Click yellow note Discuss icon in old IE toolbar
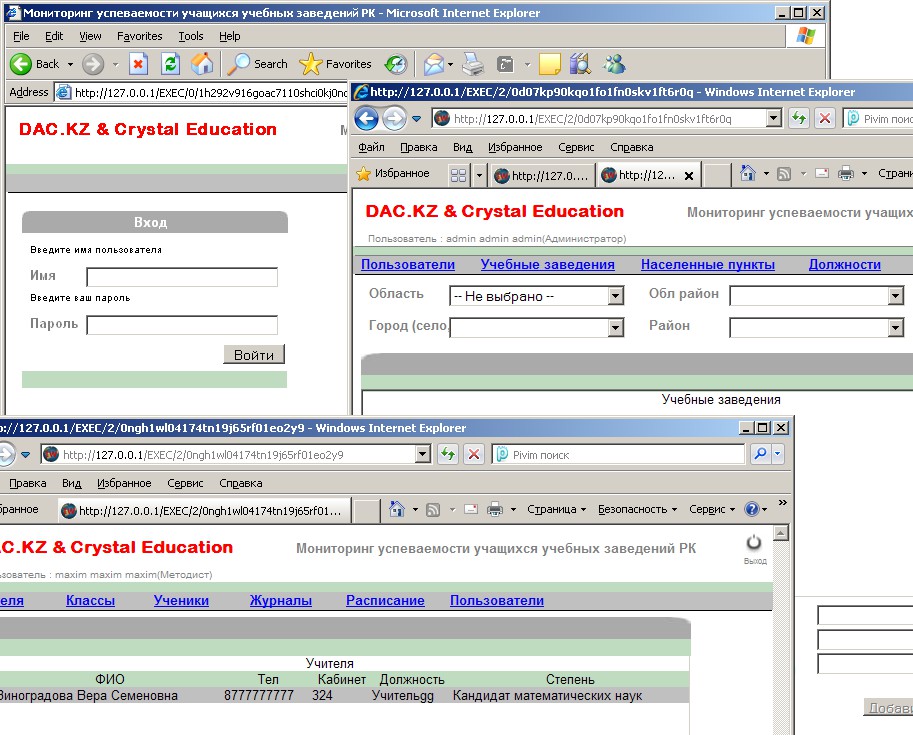This screenshot has height=735, width=913. [x=550, y=64]
